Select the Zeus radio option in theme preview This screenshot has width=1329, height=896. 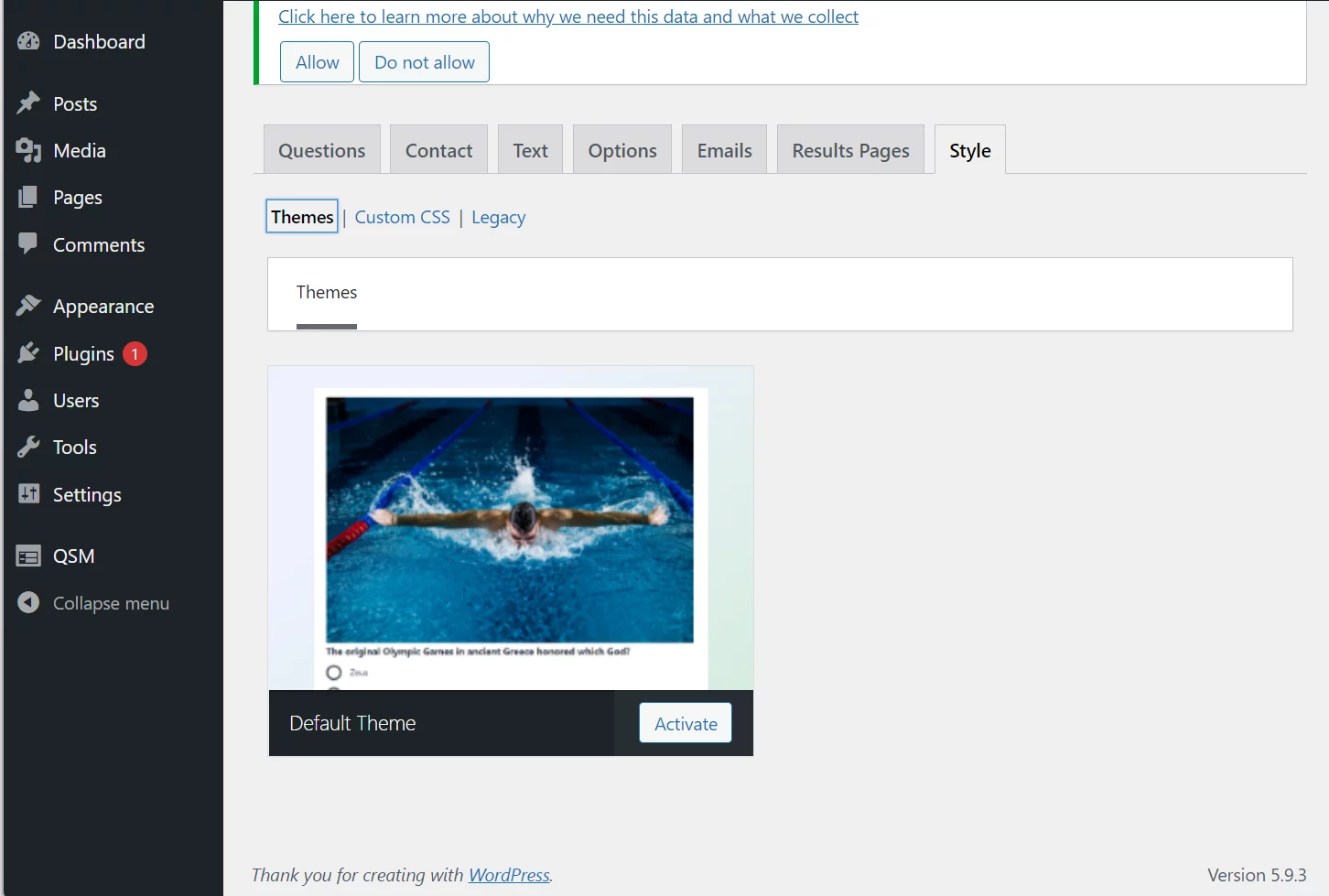pyautogui.click(x=333, y=671)
